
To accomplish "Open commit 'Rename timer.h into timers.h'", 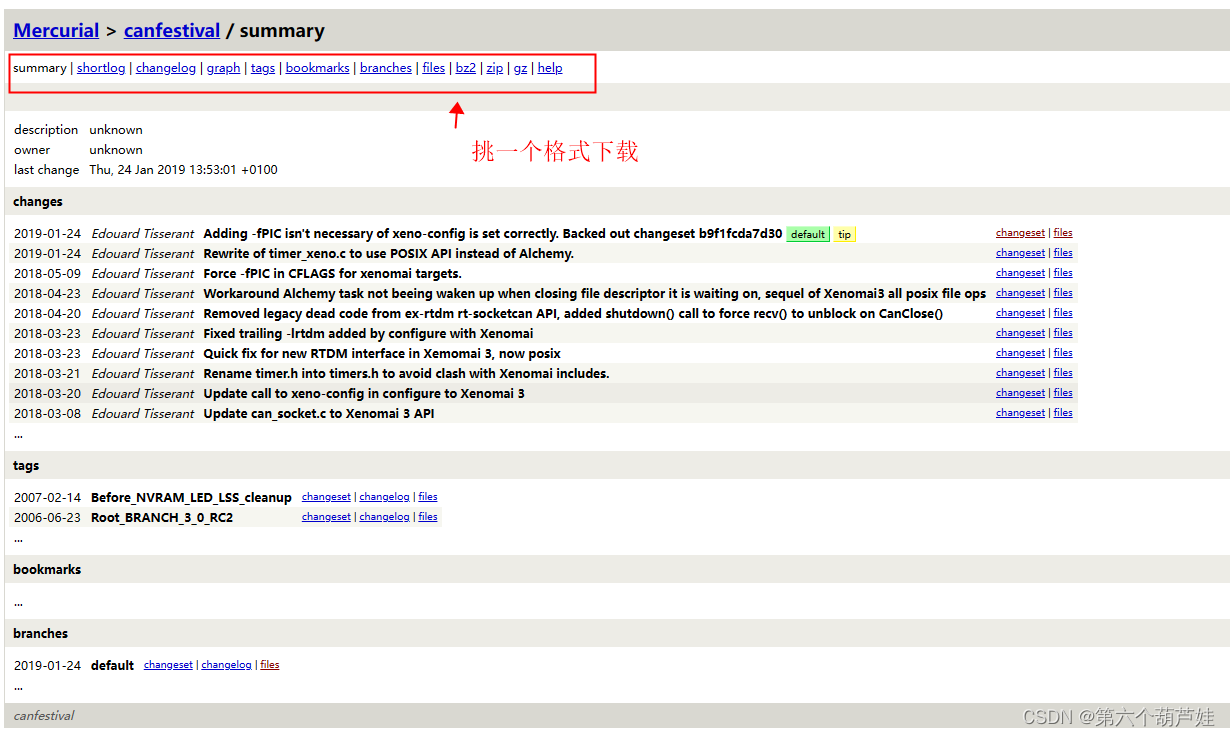I will point(407,374).
